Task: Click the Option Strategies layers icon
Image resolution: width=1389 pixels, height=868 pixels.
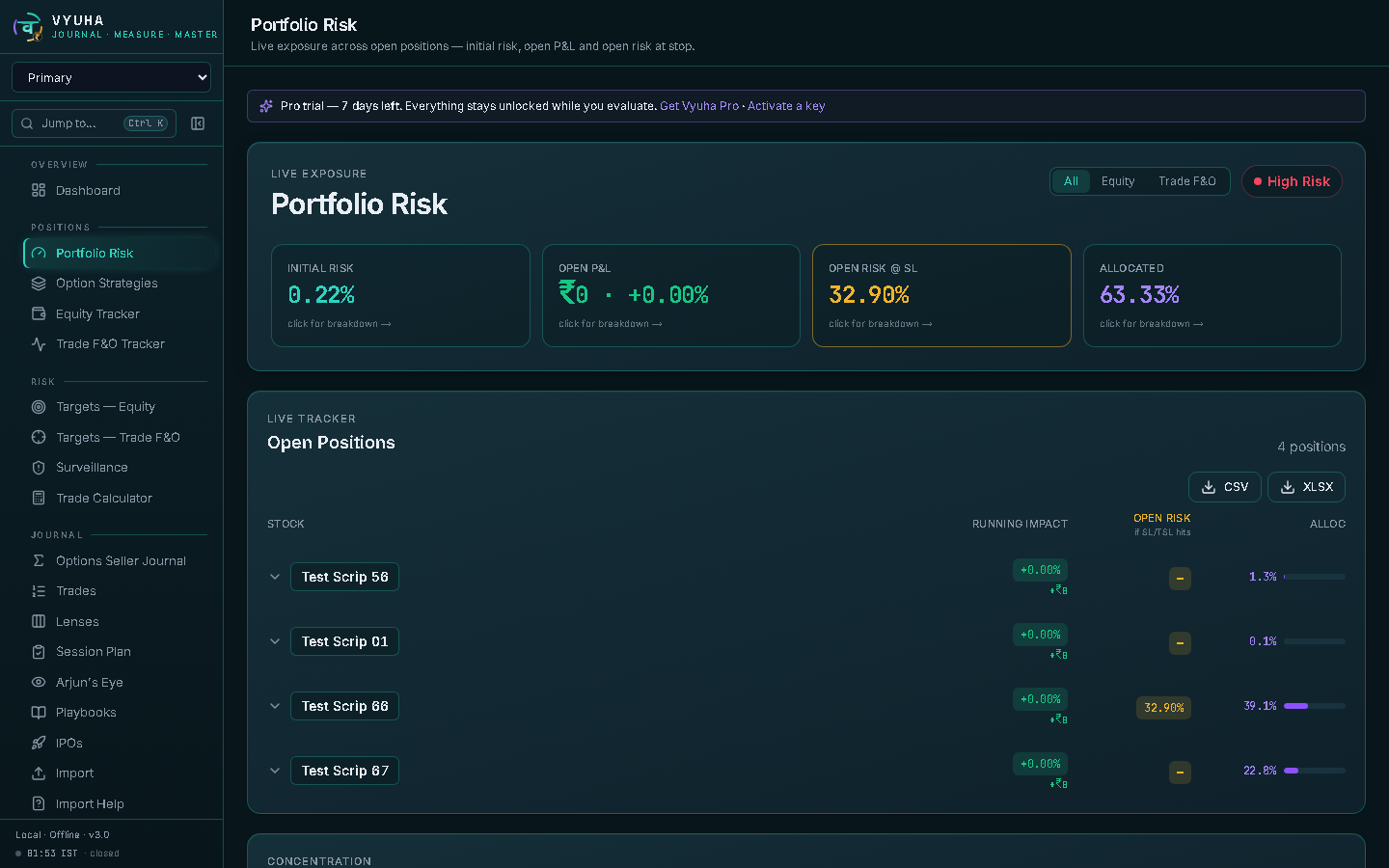Action: (x=39, y=284)
